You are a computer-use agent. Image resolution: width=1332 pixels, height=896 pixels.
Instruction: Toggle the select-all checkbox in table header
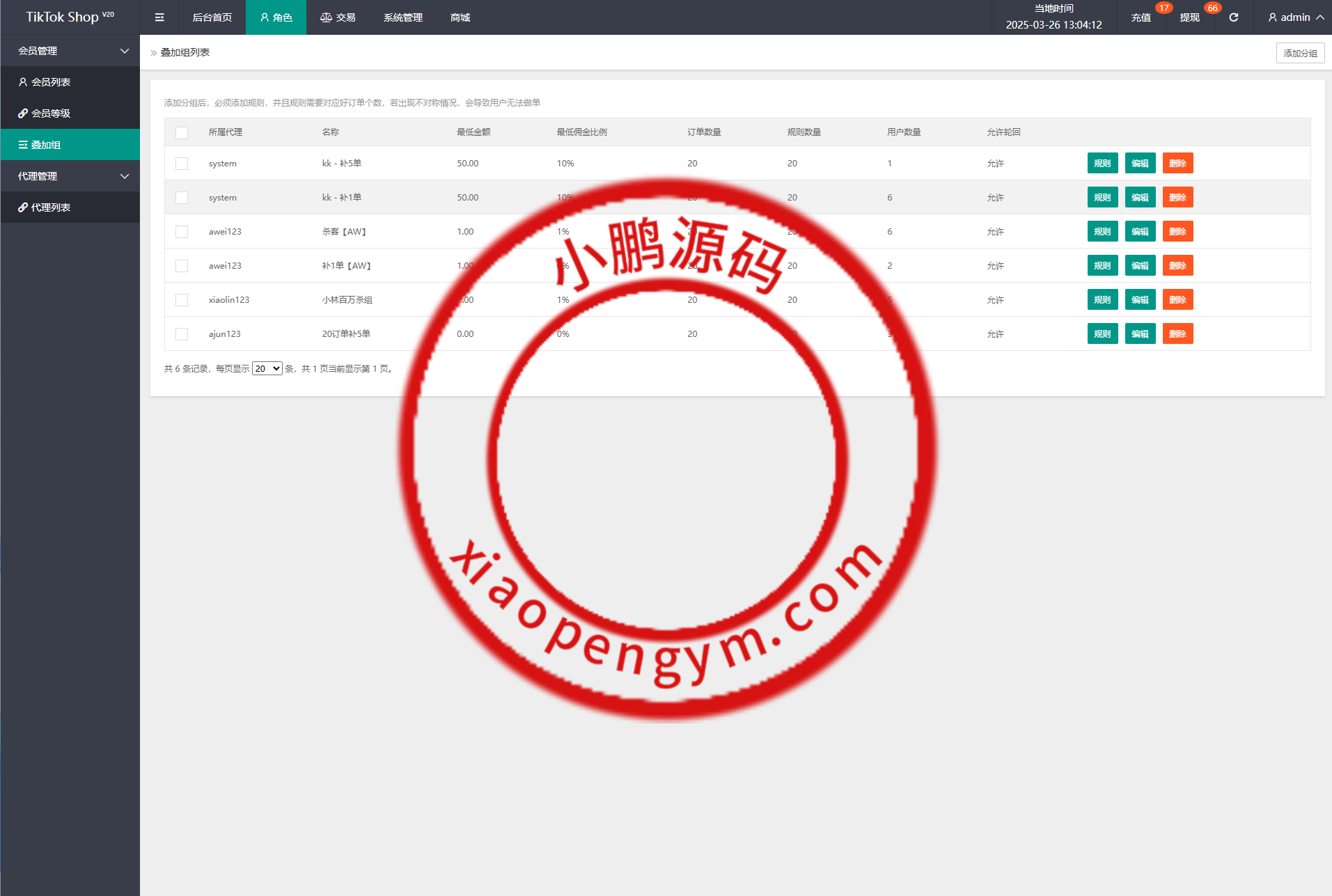pyautogui.click(x=182, y=132)
